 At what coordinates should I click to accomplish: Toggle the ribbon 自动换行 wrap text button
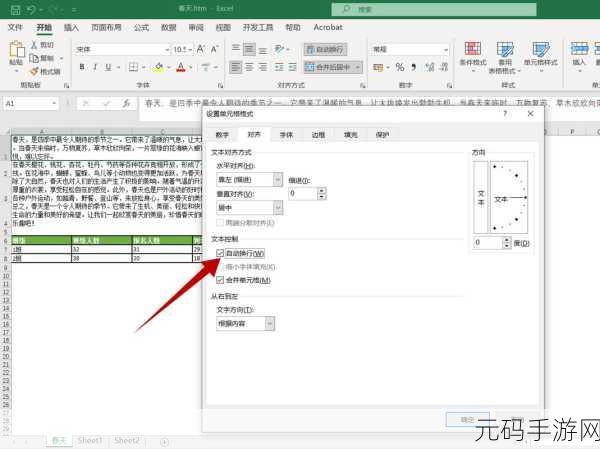coord(326,49)
